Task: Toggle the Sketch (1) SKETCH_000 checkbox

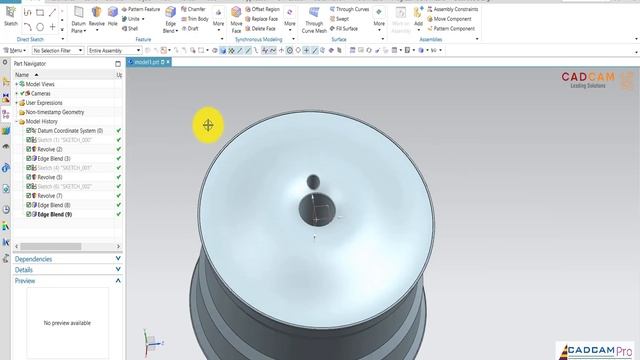Action: [29, 140]
